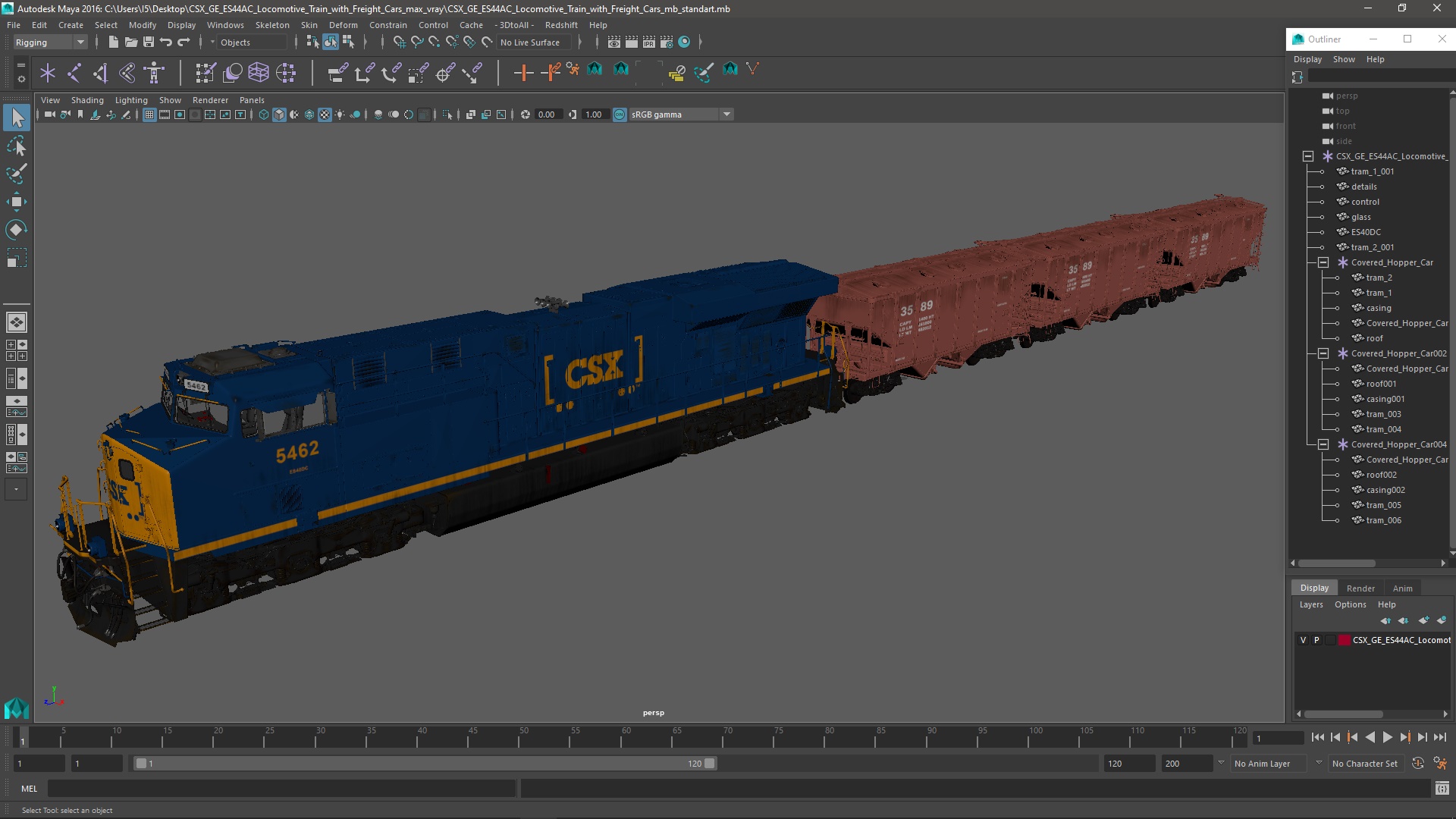Toggle layer playback P box

pos(1316,640)
